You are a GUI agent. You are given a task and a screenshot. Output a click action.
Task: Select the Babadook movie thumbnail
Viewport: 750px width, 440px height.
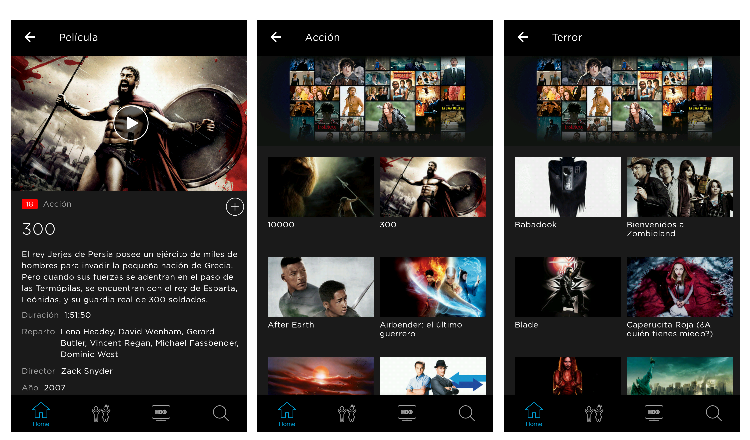(x=567, y=187)
